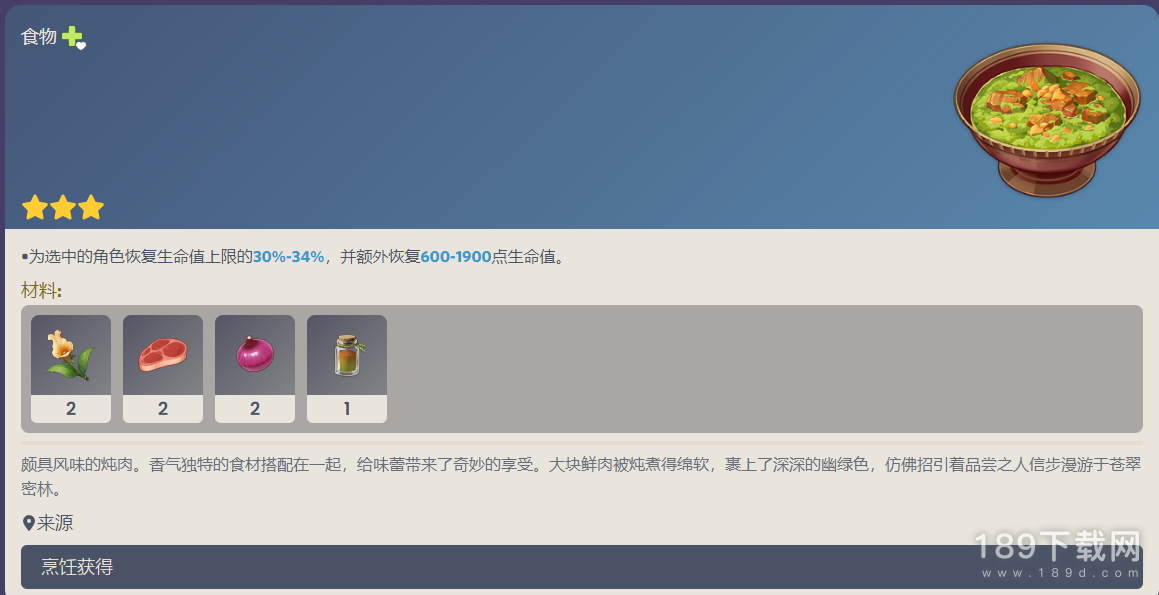1159x595 pixels.
Task: Select the purple onion ingredient icon
Action: tap(255, 356)
